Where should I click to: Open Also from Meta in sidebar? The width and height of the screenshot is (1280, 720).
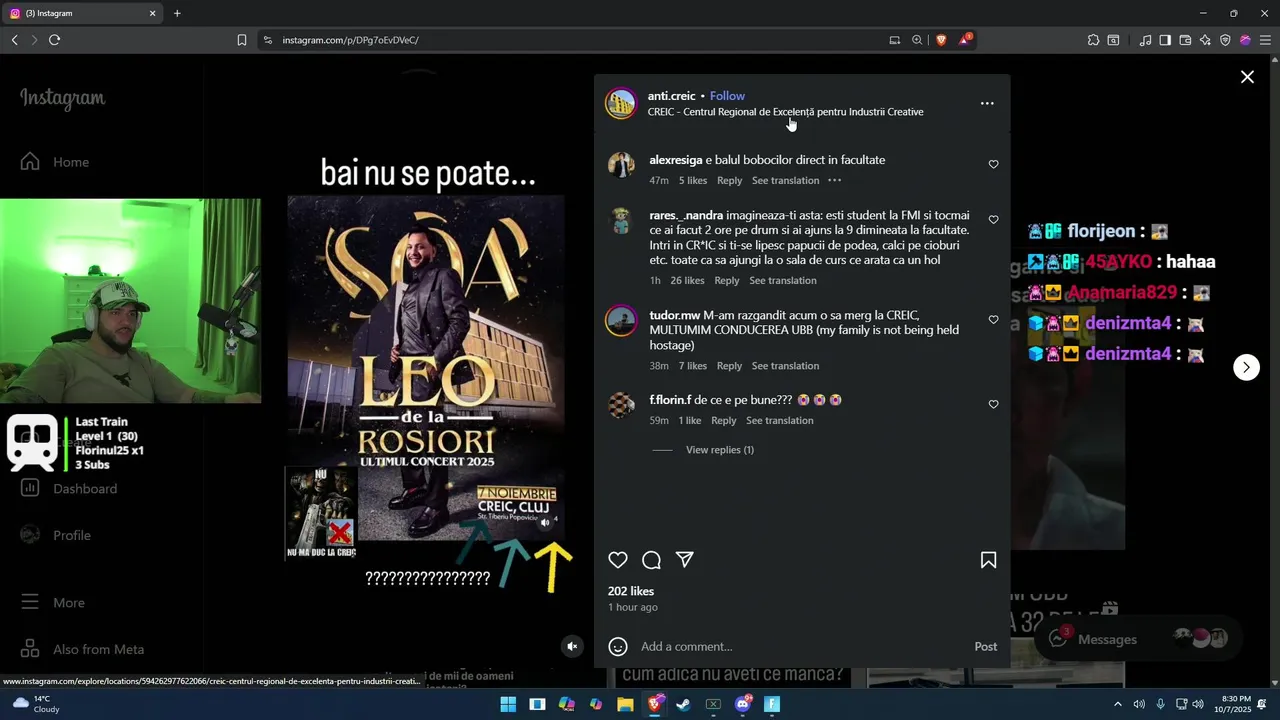[x=82, y=649]
